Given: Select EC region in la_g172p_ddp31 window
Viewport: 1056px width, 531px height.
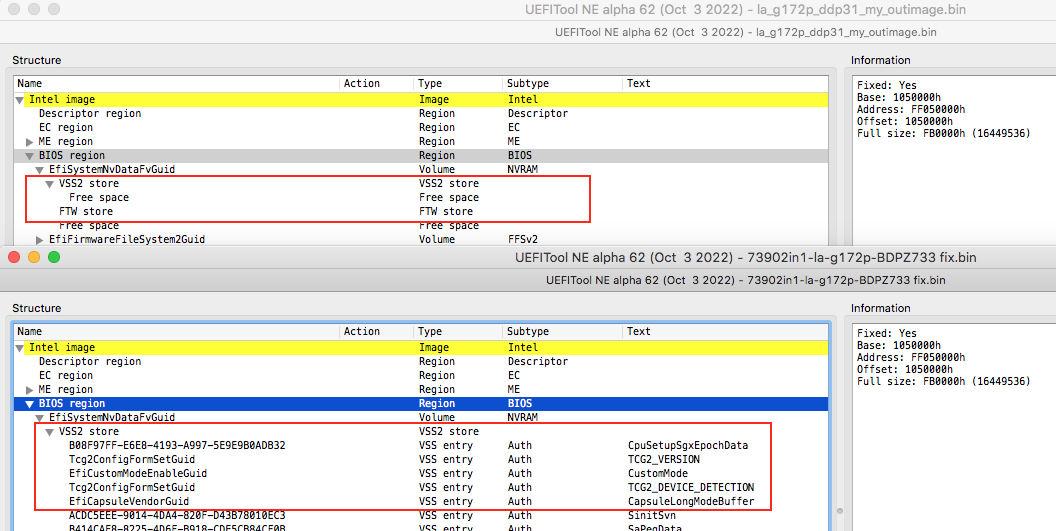Looking at the screenshot, I should click(422, 128).
